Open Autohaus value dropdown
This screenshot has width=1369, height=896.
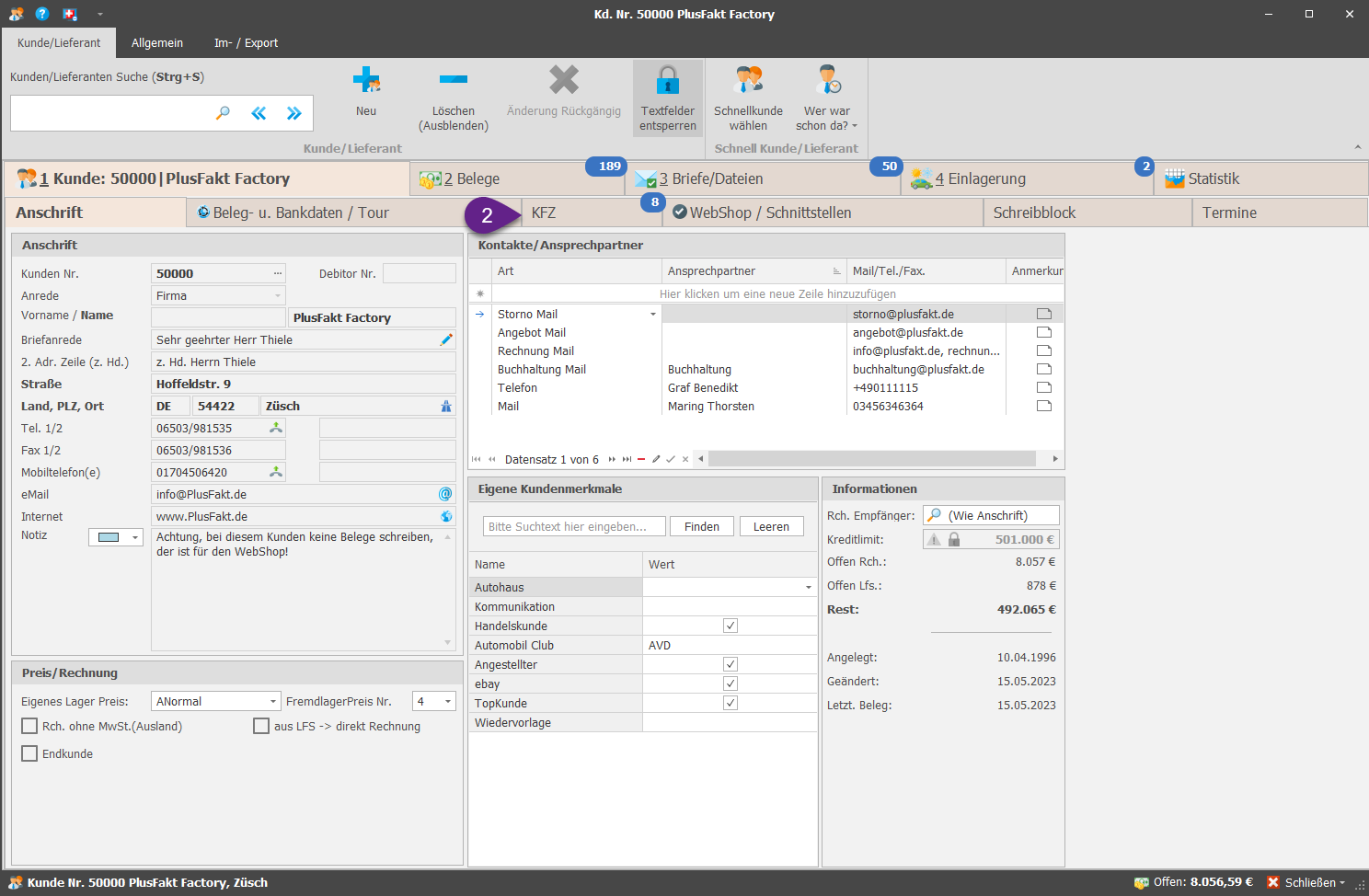[809, 587]
